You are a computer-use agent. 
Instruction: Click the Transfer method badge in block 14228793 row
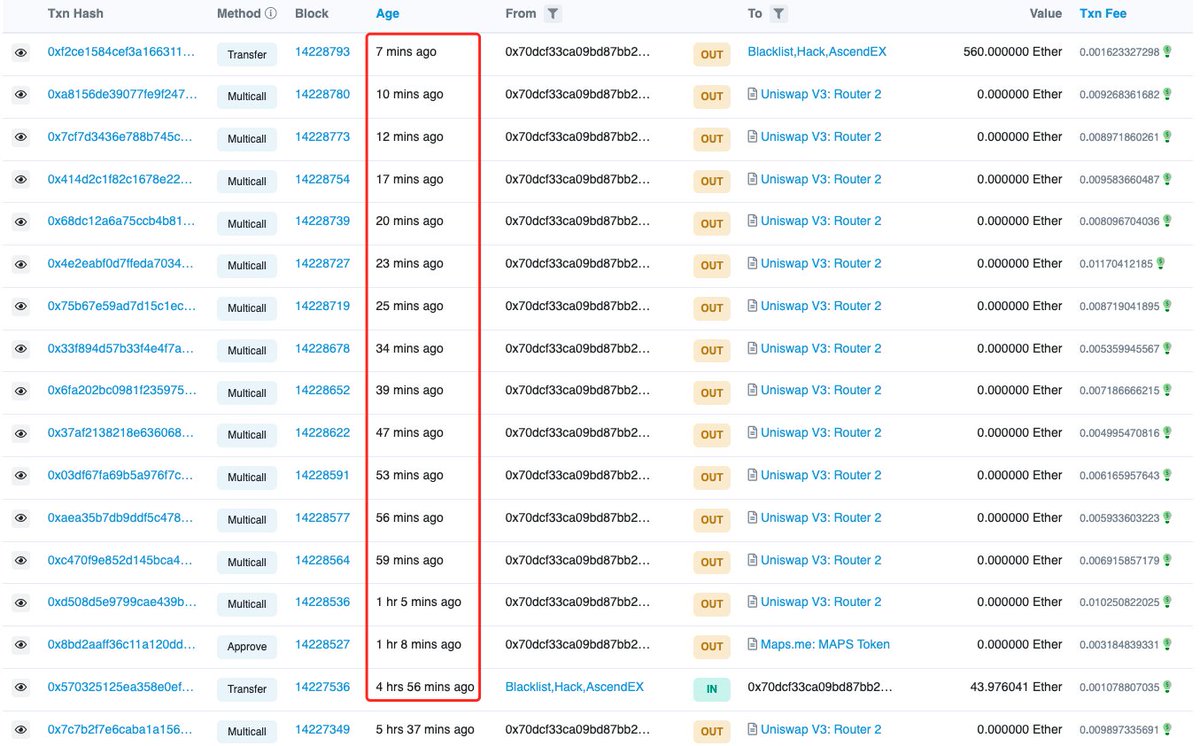(x=247, y=54)
